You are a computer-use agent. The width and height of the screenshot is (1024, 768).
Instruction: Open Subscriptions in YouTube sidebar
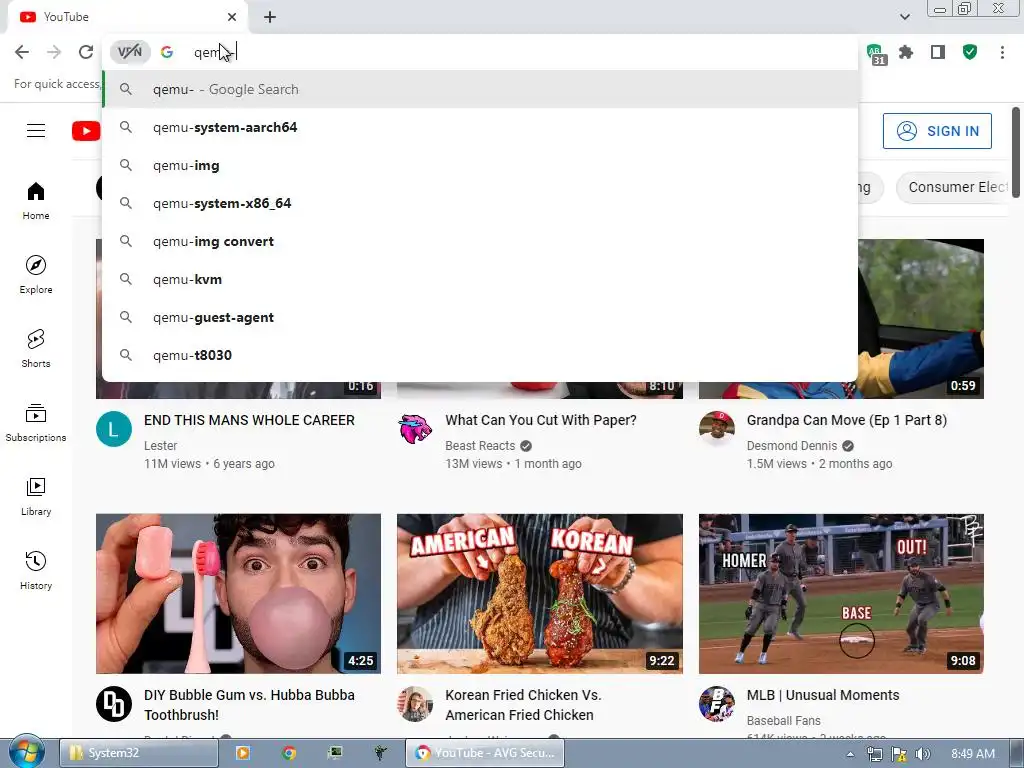pos(36,423)
